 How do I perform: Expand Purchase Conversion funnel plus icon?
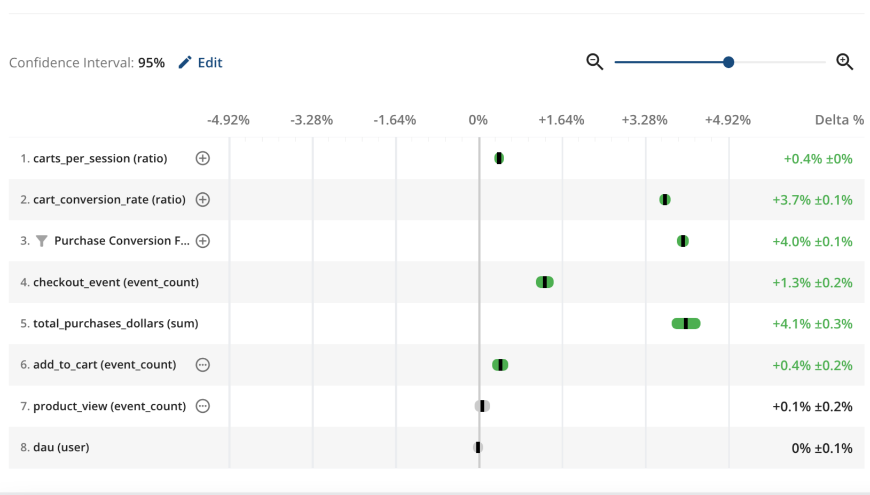[202, 241]
